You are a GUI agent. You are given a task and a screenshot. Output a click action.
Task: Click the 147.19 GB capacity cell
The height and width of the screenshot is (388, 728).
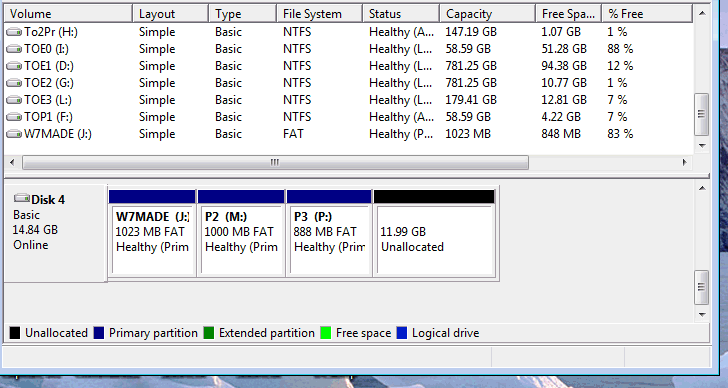point(471,32)
